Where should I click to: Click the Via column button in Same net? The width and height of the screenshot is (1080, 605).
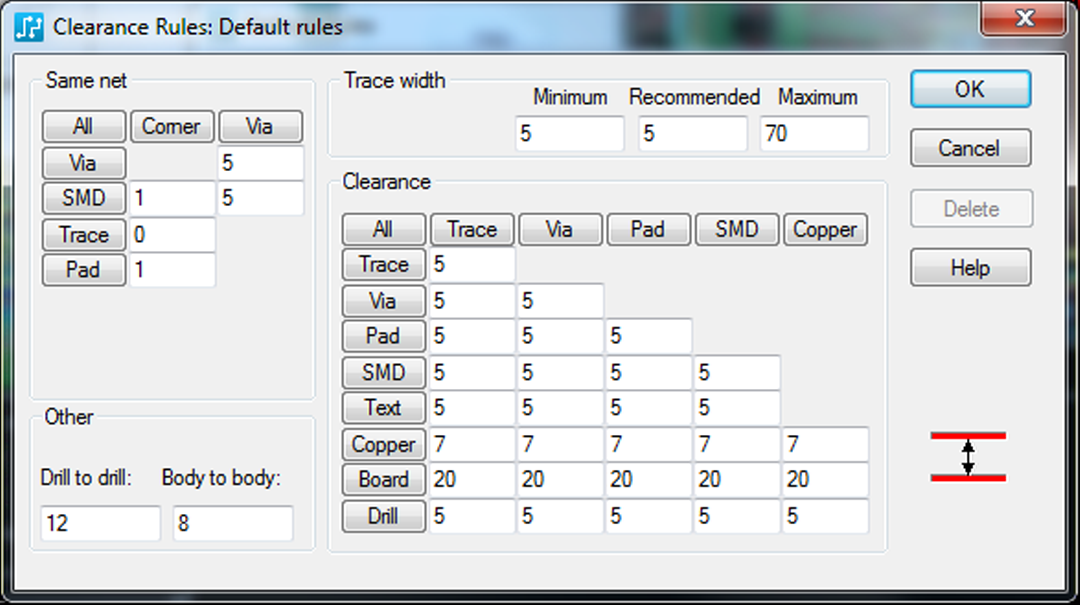click(260, 127)
